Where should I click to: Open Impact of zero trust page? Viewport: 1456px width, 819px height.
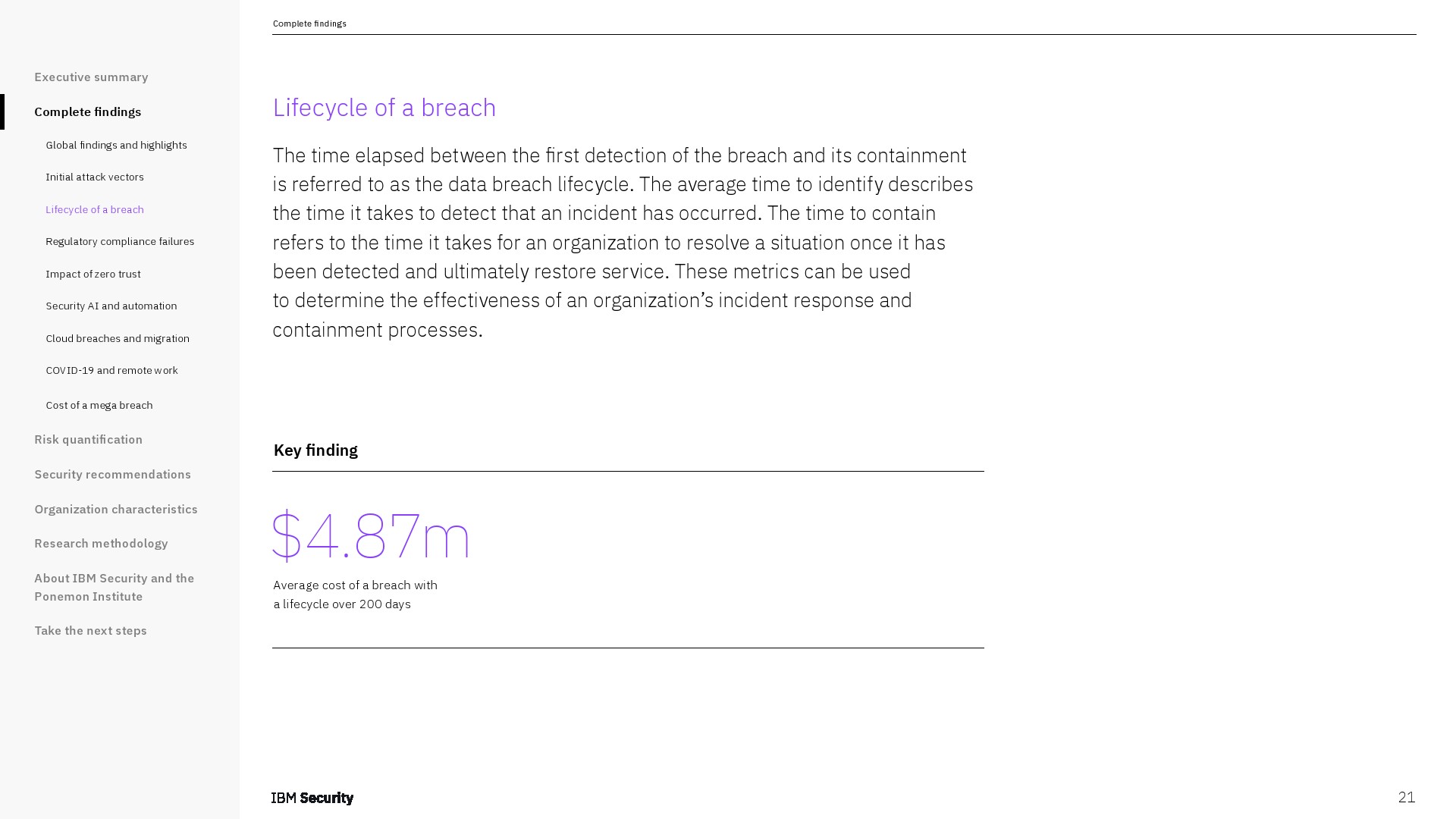93,274
